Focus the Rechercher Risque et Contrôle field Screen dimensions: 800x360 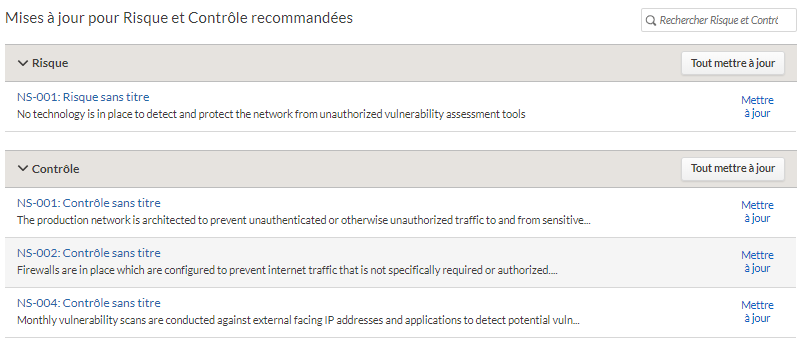tap(718, 20)
